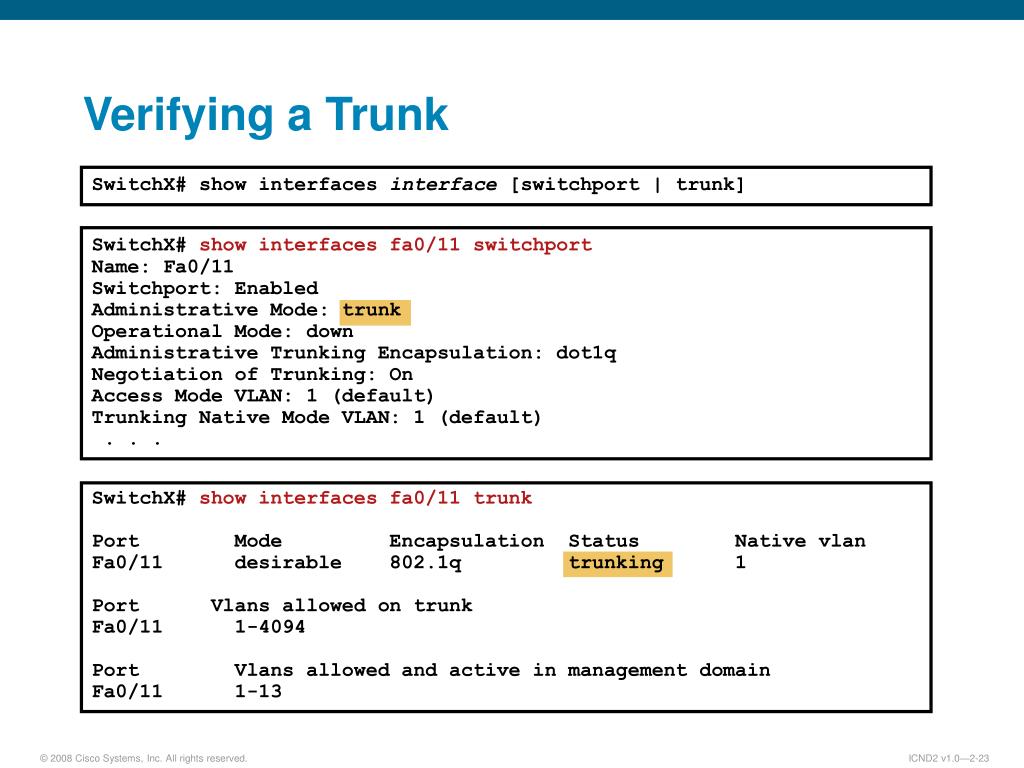Click the '1-13' active VLAN range

(x=258, y=692)
